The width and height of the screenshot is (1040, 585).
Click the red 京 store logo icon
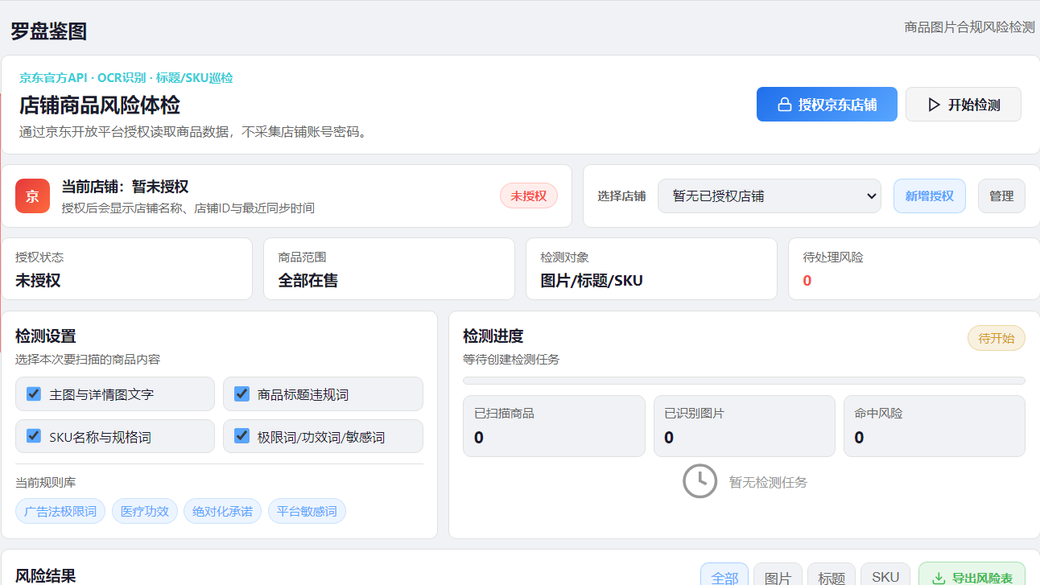click(x=32, y=196)
